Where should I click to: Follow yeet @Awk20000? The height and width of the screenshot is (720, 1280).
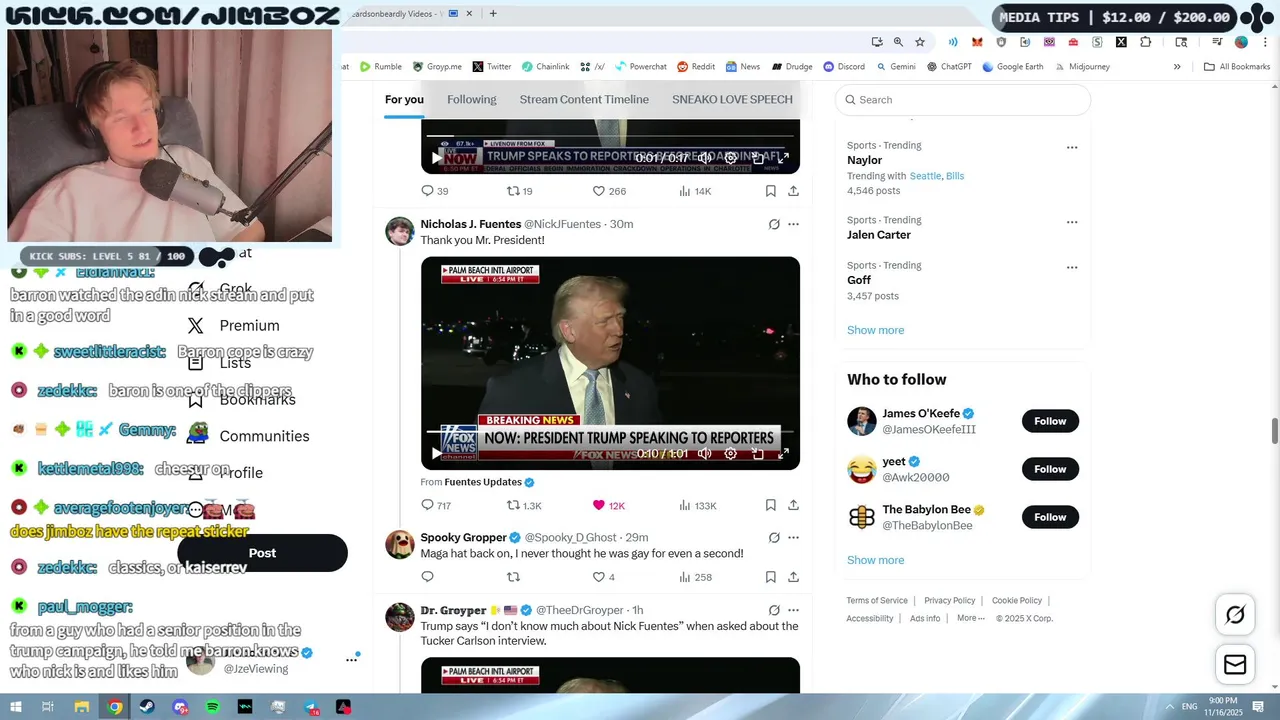click(x=1050, y=469)
